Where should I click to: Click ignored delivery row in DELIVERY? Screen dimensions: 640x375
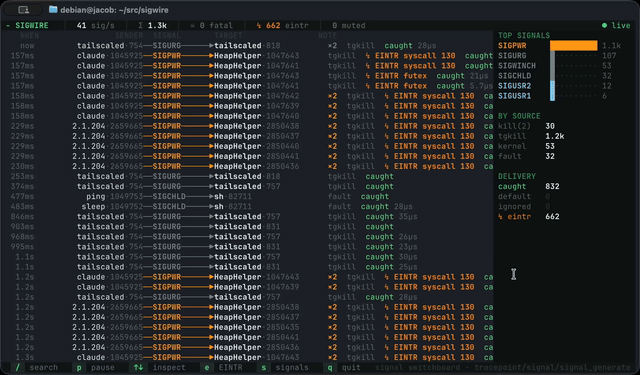click(524, 206)
